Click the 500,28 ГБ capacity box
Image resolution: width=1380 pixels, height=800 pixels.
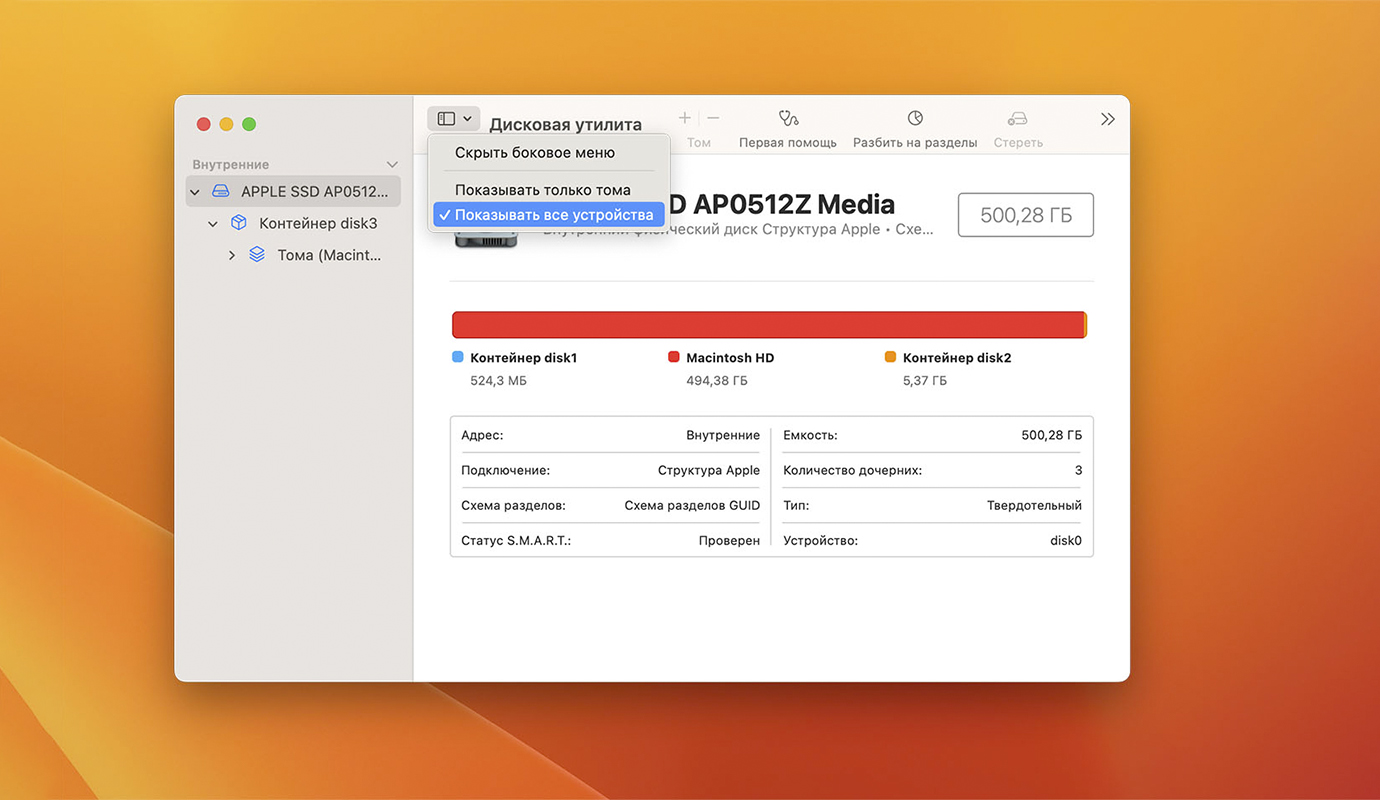1026,215
